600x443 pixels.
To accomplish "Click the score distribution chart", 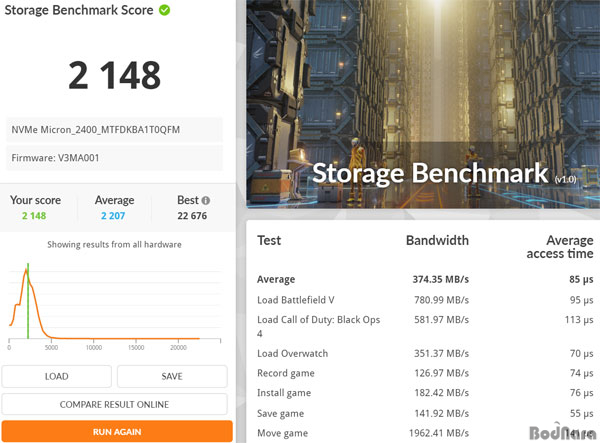I will (x=115, y=304).
